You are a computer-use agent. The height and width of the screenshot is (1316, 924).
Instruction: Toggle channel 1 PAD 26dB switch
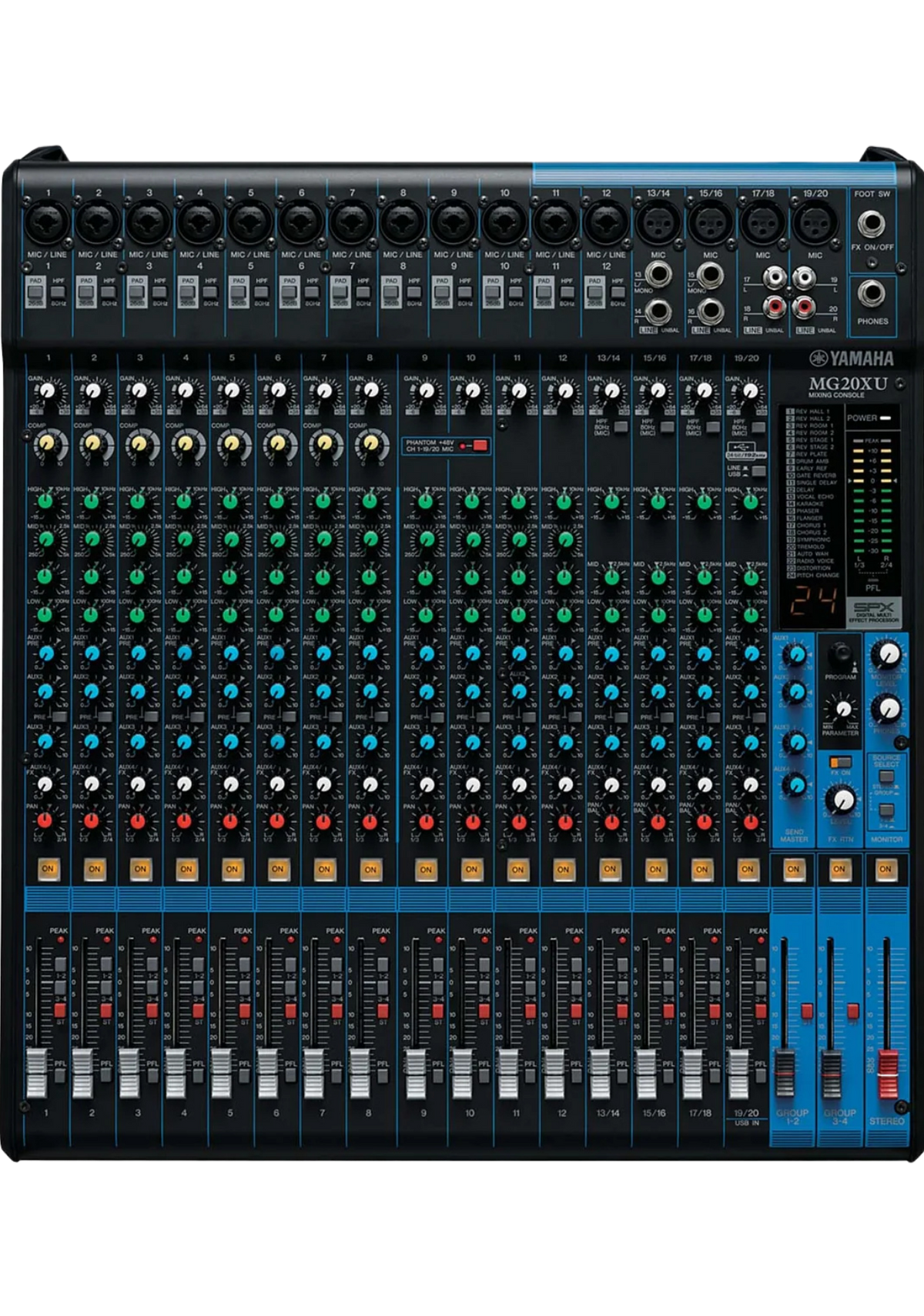pyautogui.click(x=35, y=292)
